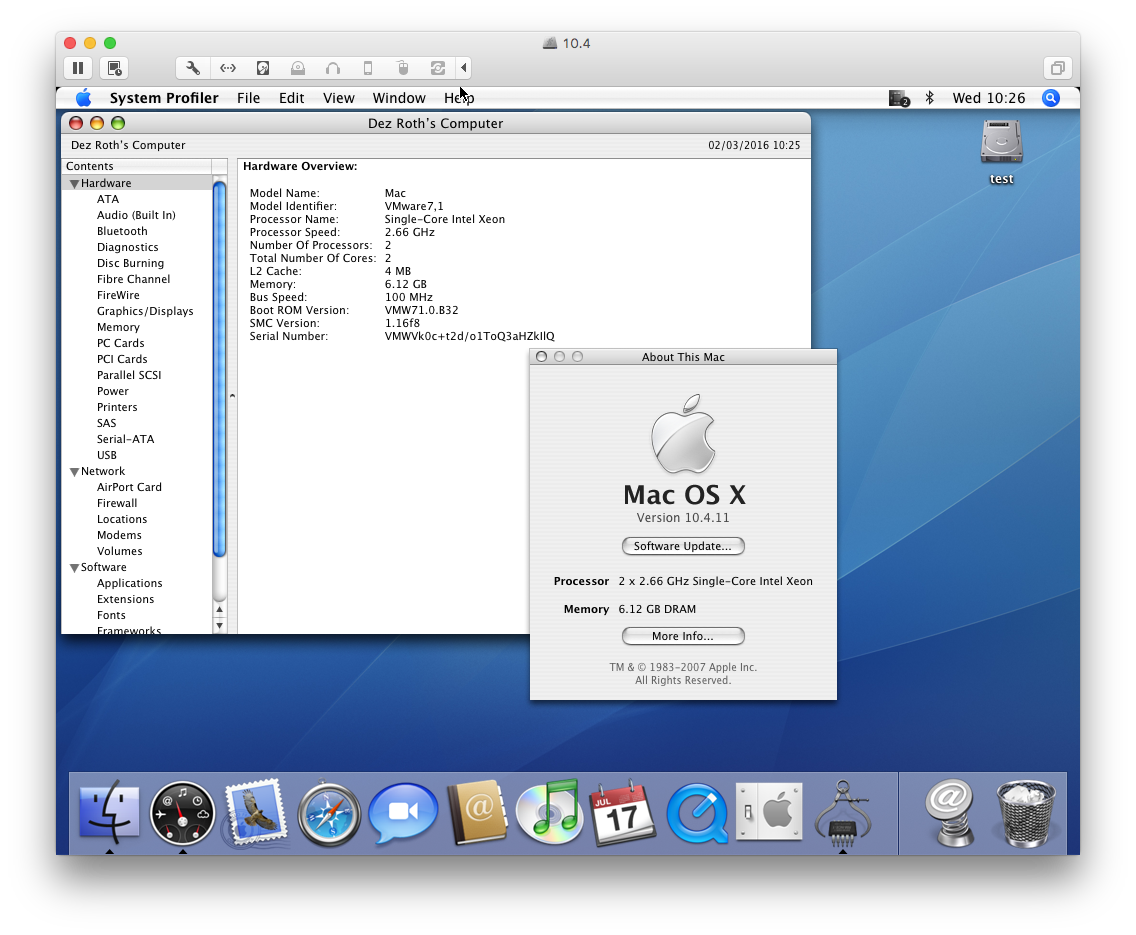Open VM settings wrench icon
This screenshot has width=1136, height=935.
(193, 68)
